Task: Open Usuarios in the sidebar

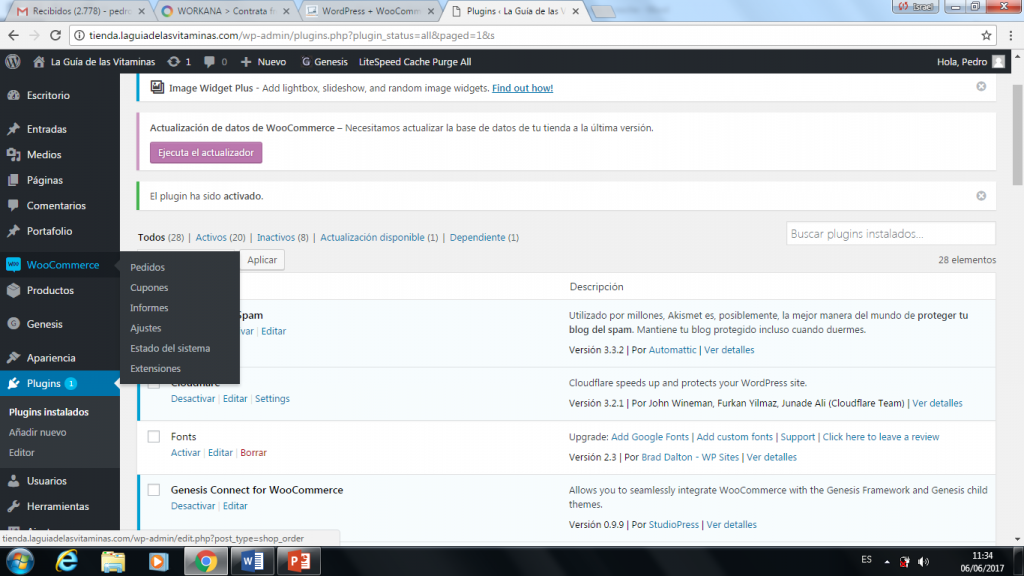Action: [x=46, y=481]
